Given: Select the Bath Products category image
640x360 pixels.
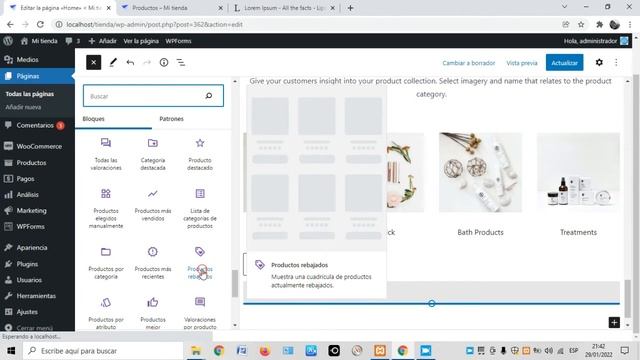Looking at the screenshot, I should coord(480,172).
